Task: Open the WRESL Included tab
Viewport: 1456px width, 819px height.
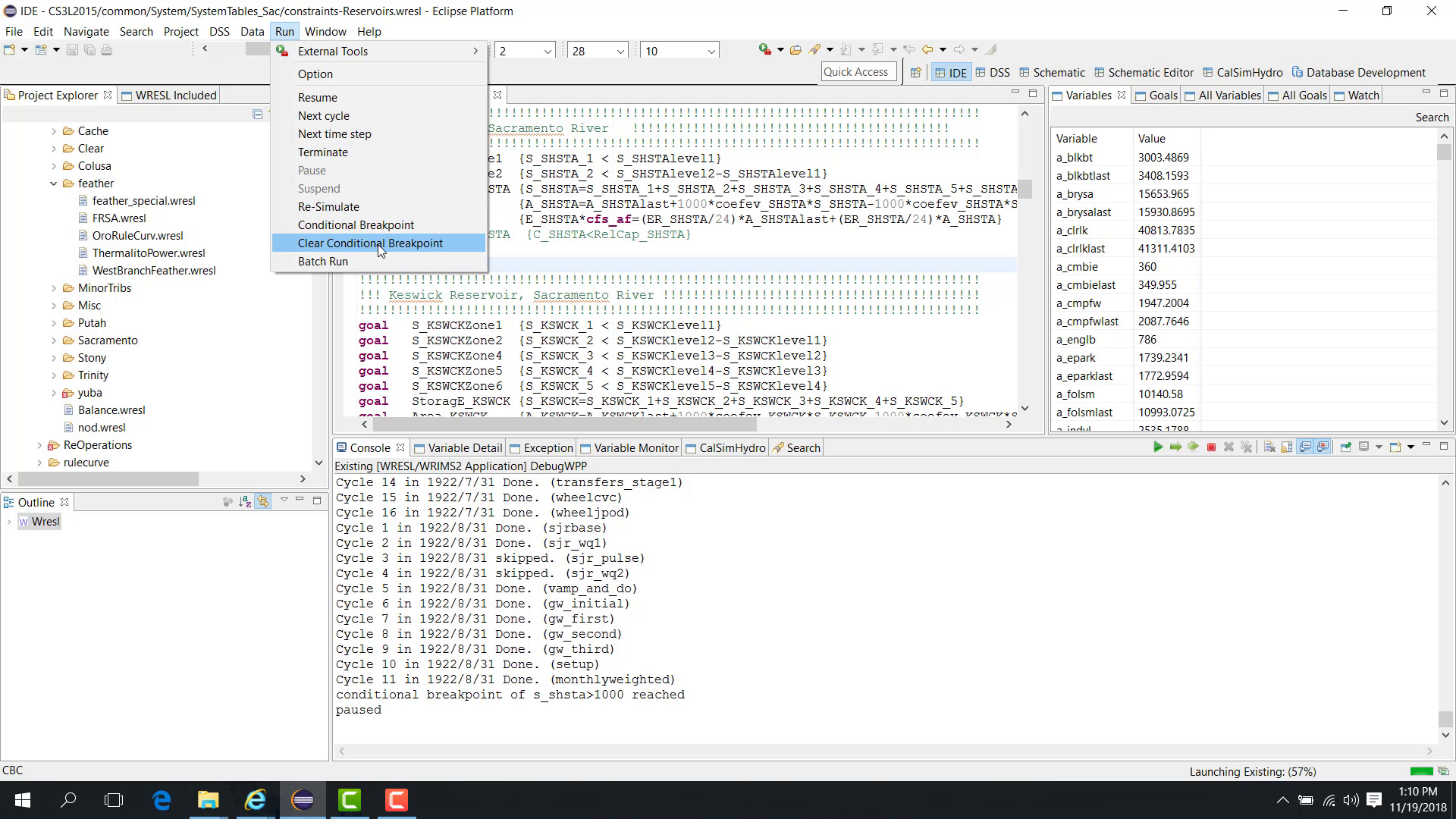Action: pyautogui.click(x=168, y=96)
